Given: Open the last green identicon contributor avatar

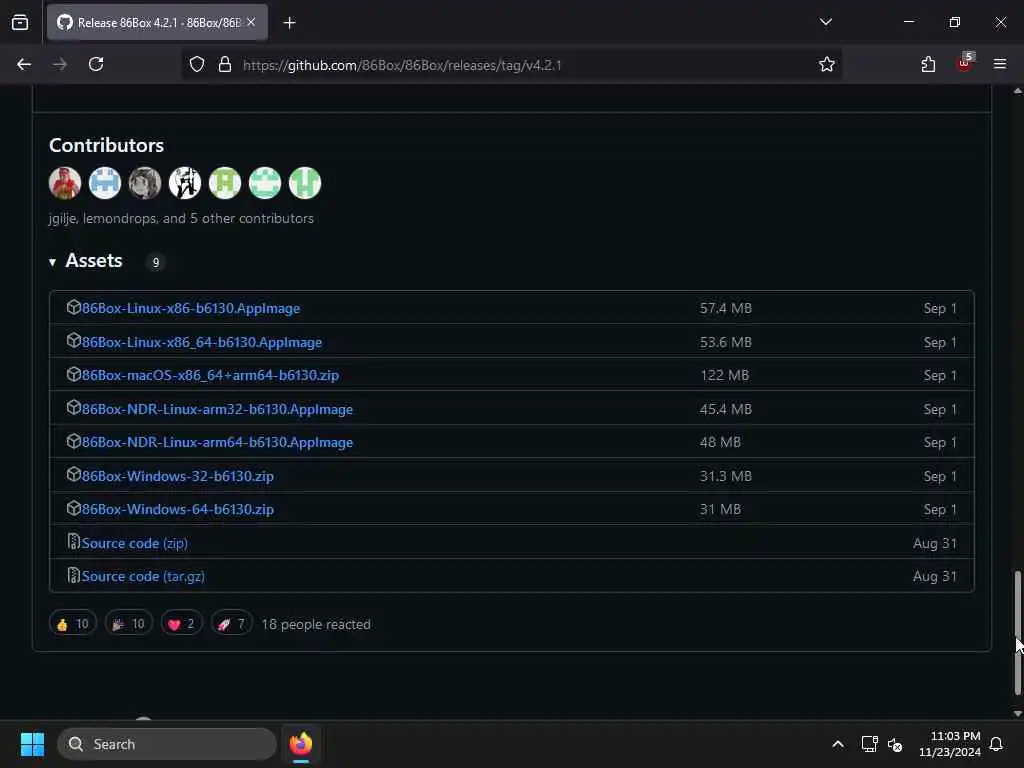Looking at the screenshot, I should [x=305, y=183].
